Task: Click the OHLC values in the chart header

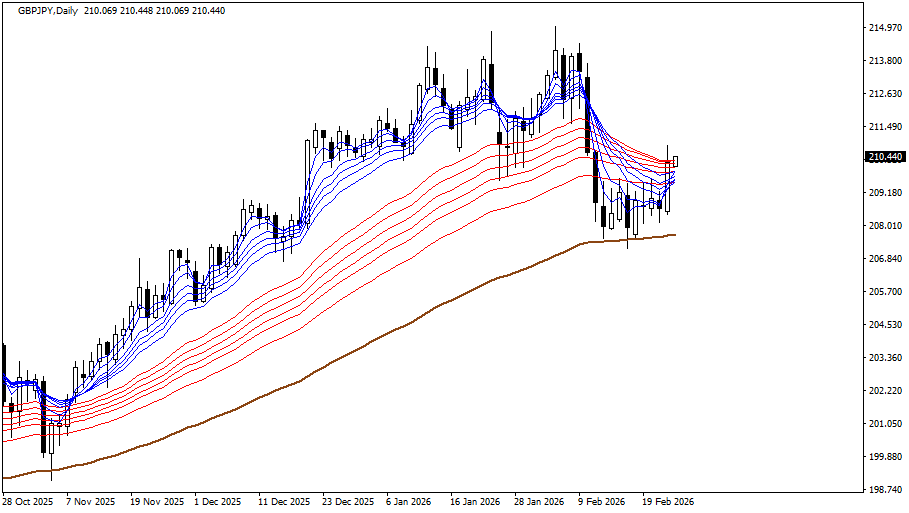Action: [155, 9]
